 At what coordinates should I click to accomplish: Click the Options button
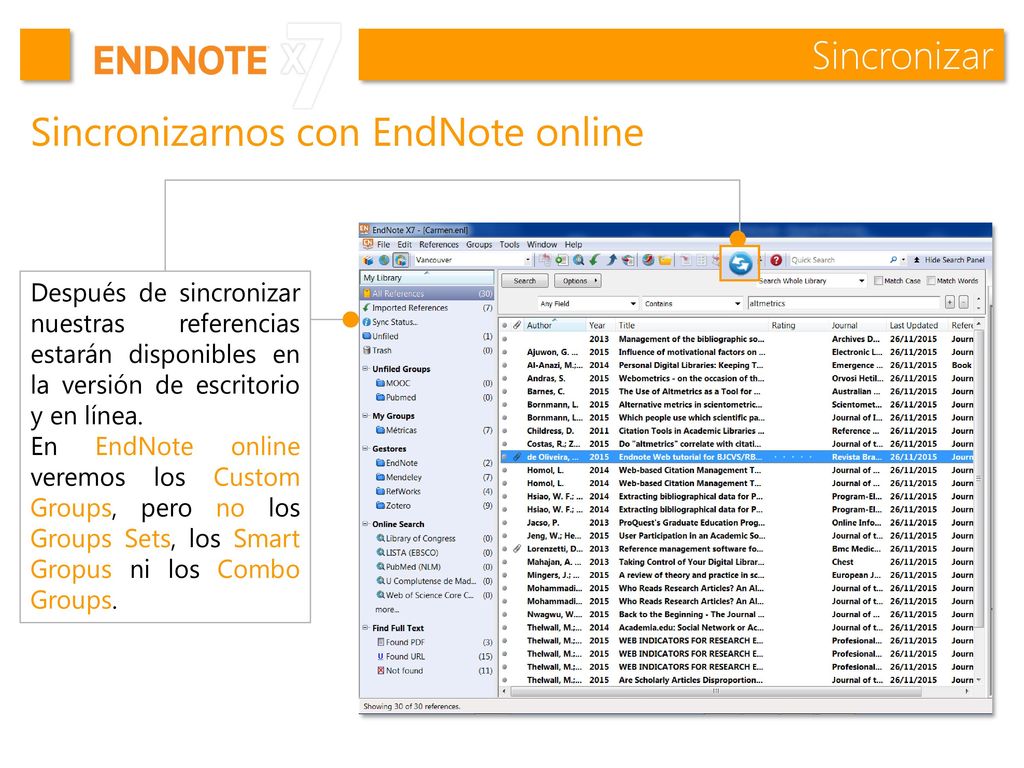click(x=577, y=281)
